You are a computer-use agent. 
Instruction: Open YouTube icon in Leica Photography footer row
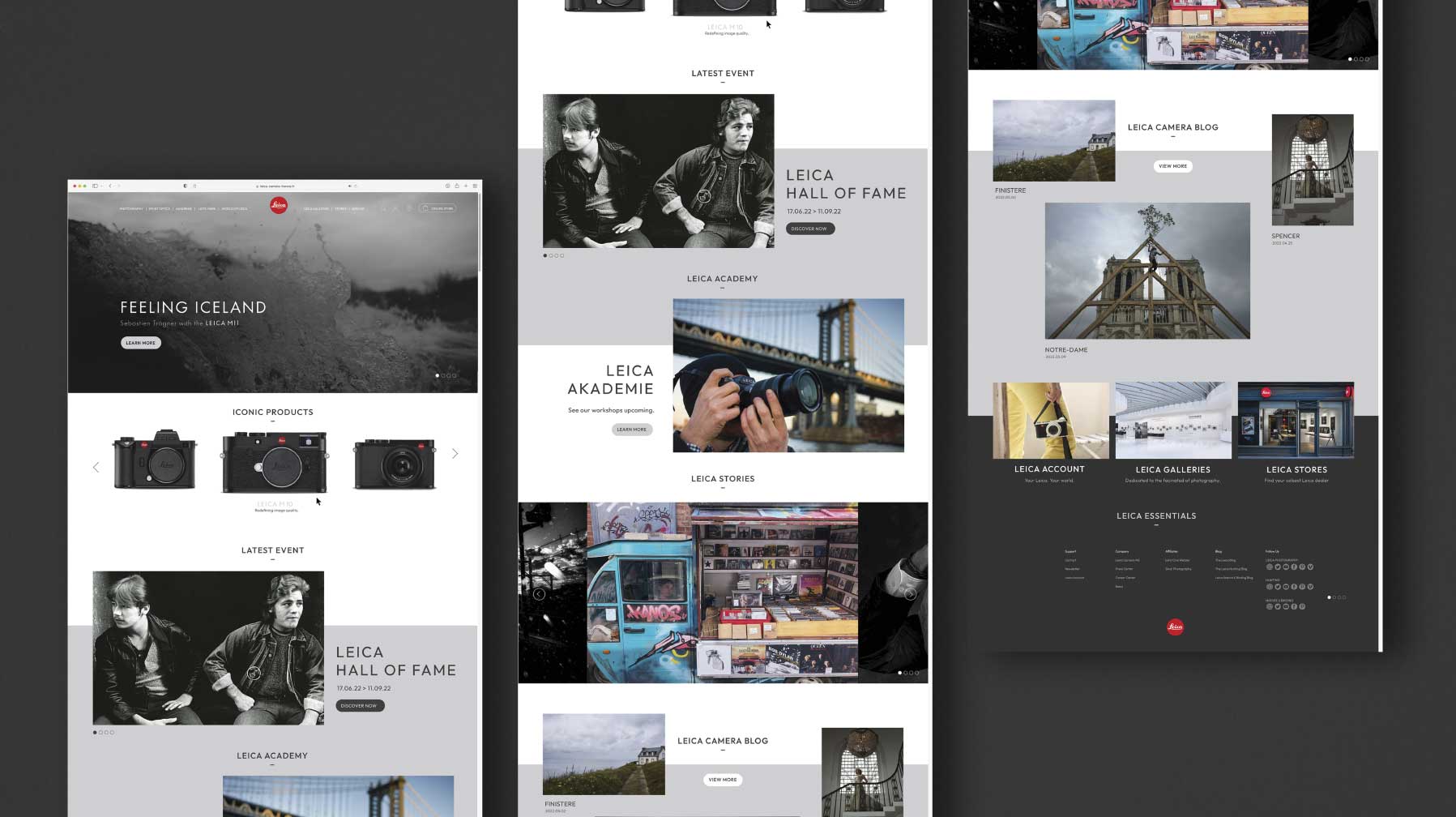click(1286, 567)
